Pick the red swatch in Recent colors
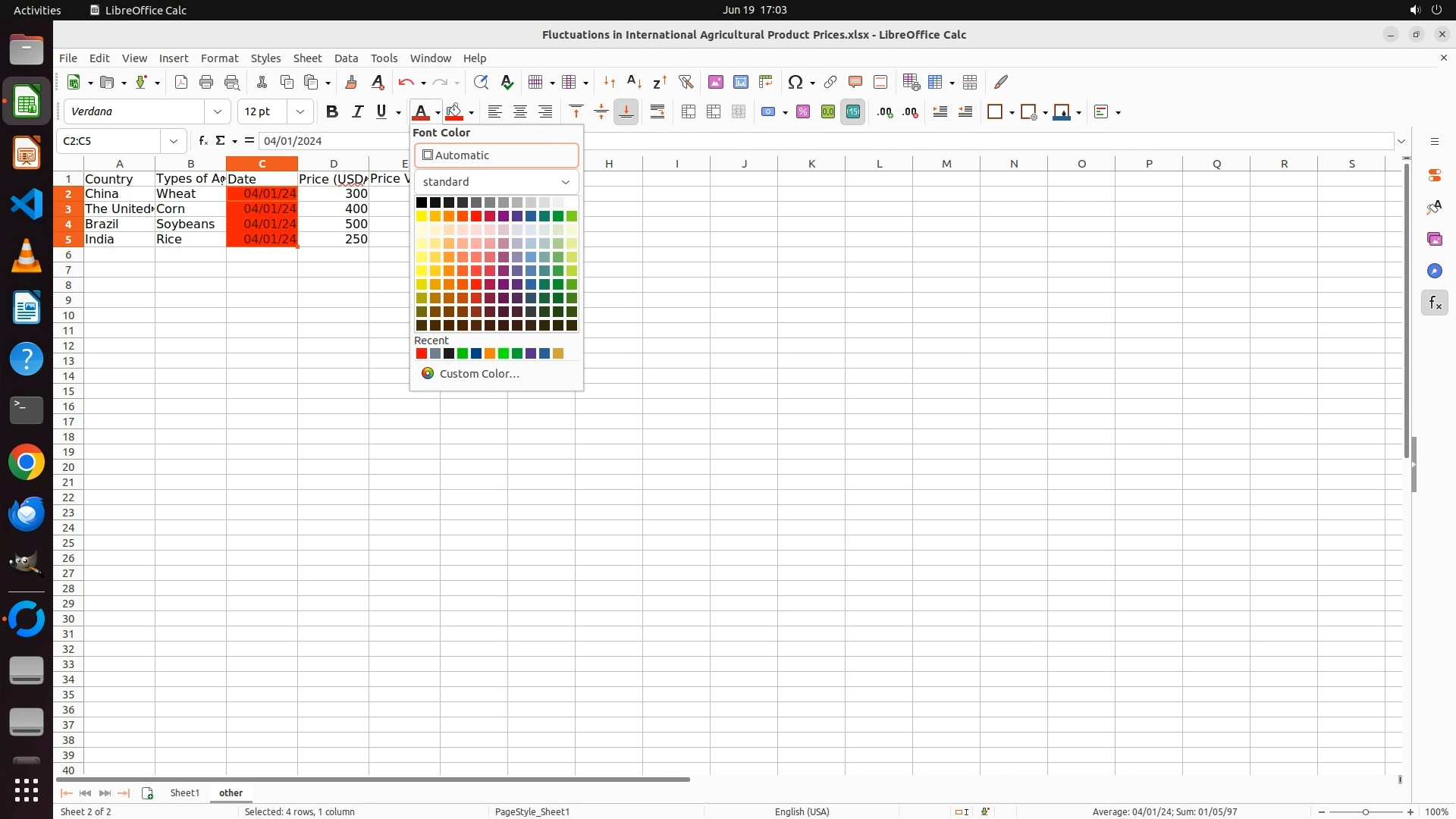This screenshot has height=819, width=1456. (x=422, y=353)
